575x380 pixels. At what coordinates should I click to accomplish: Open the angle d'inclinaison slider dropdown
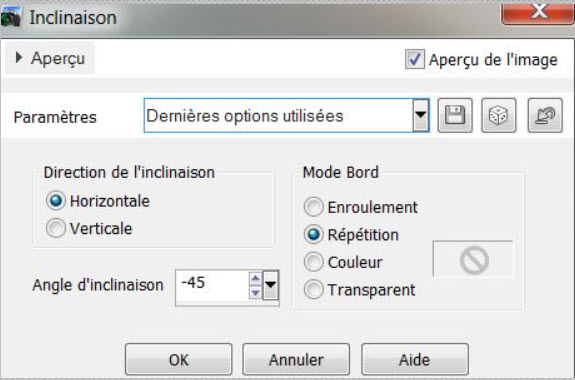pyautogui.click(x=271, y=285)
